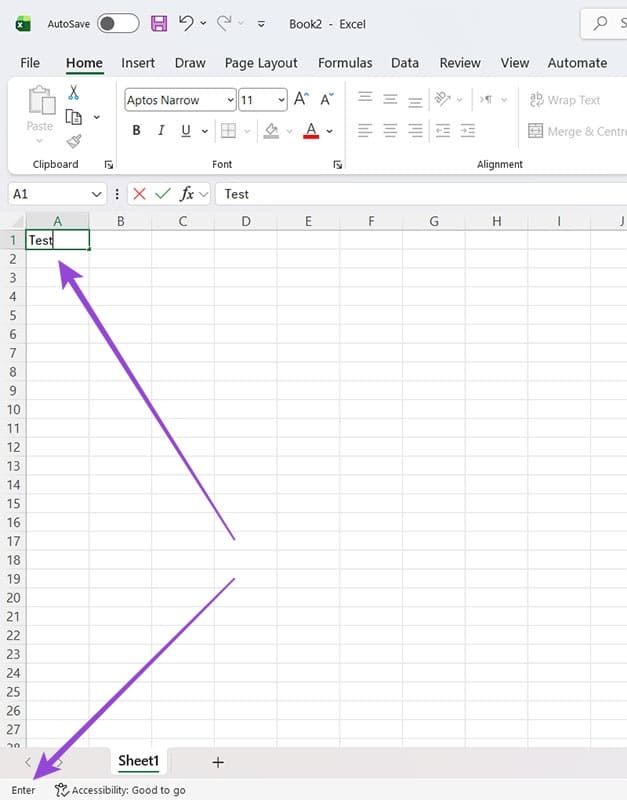Toggle Bold formatting
The height and width of the screenshot is (800, 627).
(136, 131)
